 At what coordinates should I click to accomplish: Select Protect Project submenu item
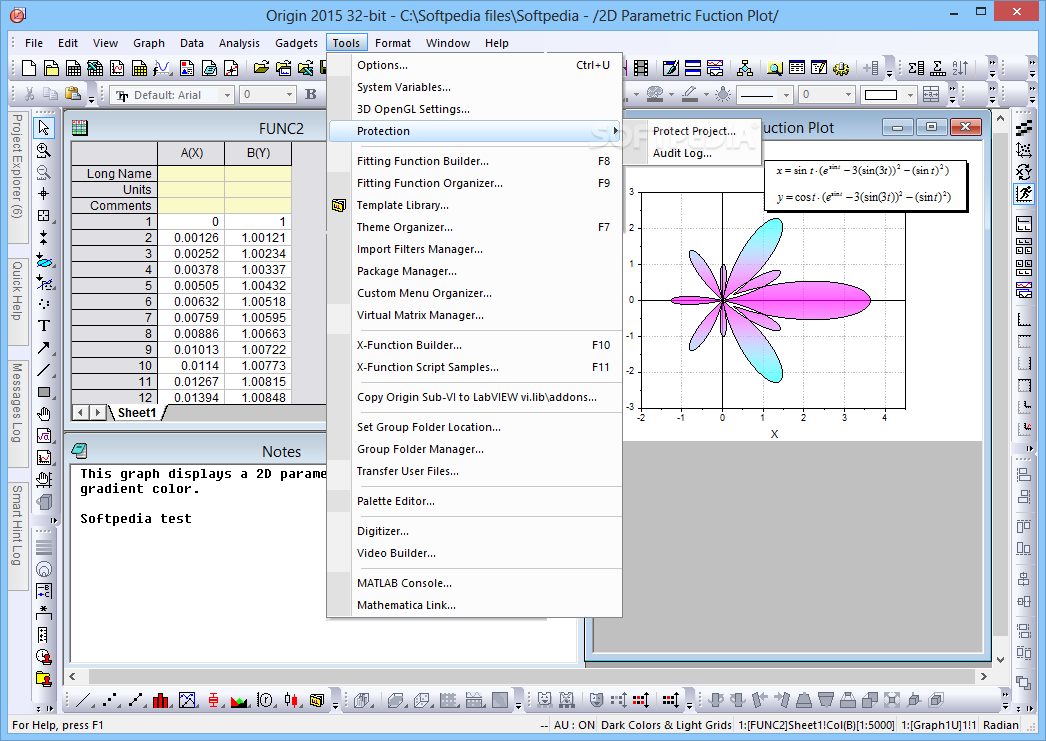pos(694,131)
